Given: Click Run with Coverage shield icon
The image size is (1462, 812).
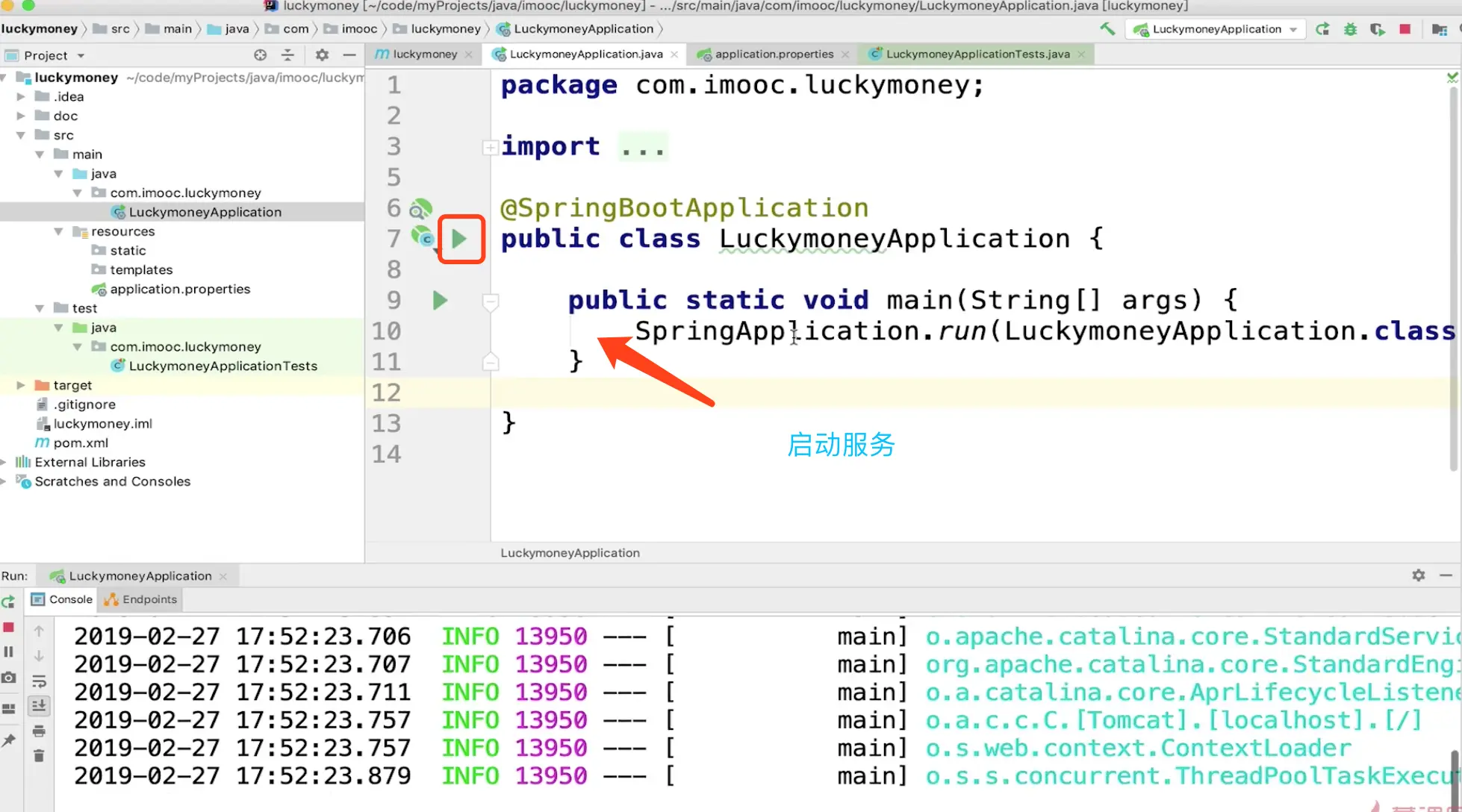Looking at the screenshot, I should (1377, 29).
